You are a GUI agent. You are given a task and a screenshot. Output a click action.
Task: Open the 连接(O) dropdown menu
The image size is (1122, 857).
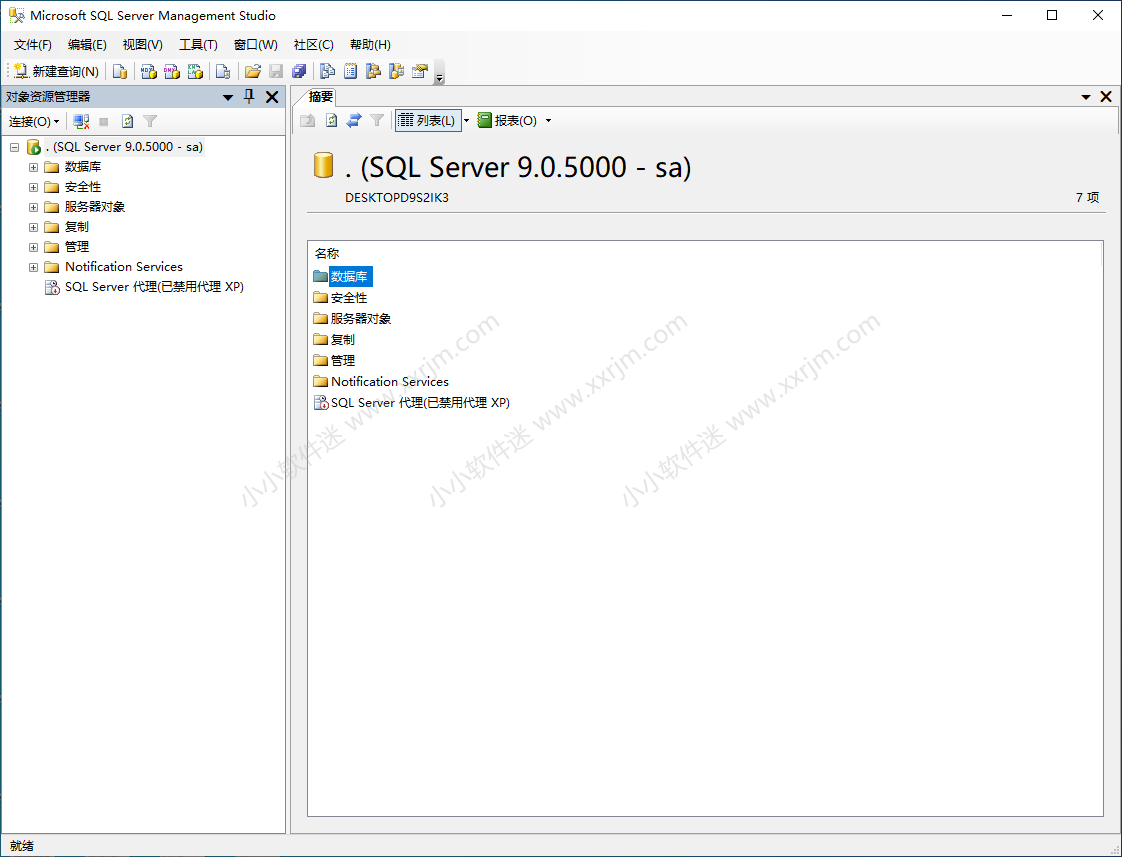click(x=33, y=120)
